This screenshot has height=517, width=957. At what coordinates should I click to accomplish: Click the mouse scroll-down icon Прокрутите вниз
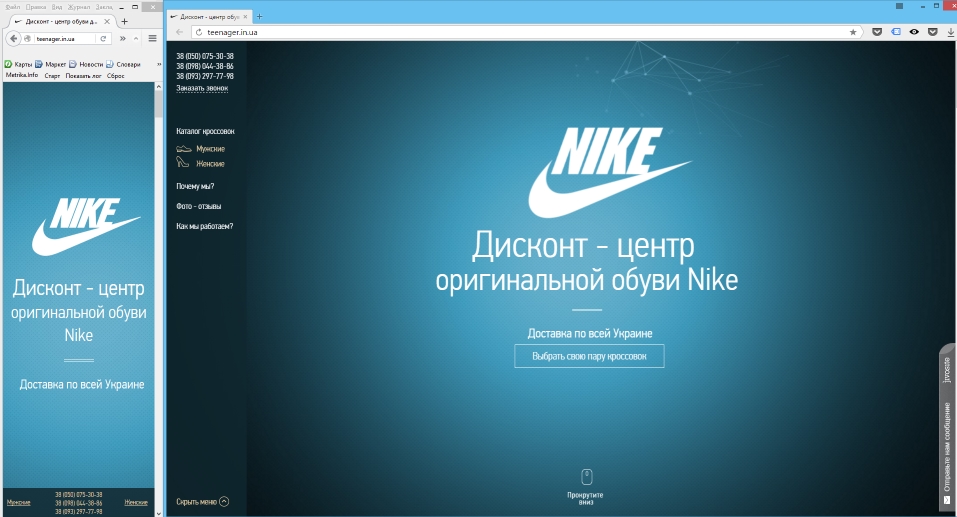(586, 477)
